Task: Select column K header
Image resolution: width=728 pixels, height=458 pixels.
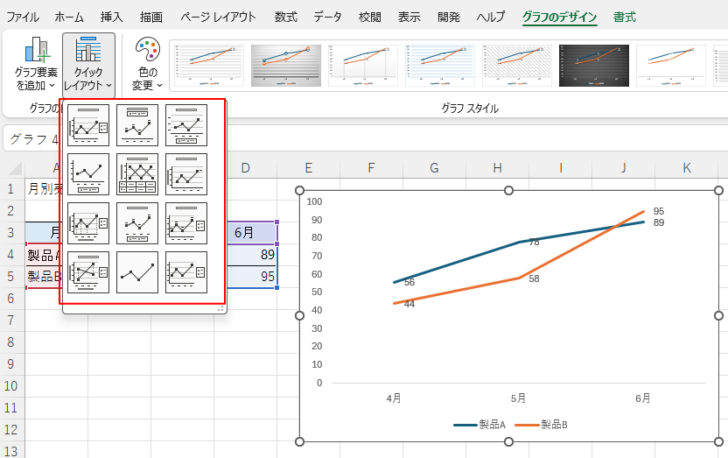Action: [687, 168]
